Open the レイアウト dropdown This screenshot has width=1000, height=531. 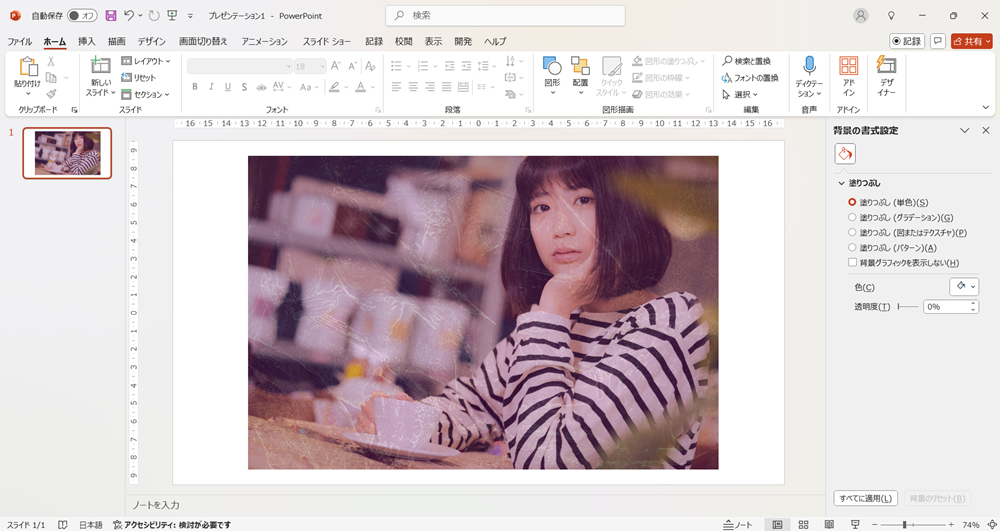click(x=146, y=61)
